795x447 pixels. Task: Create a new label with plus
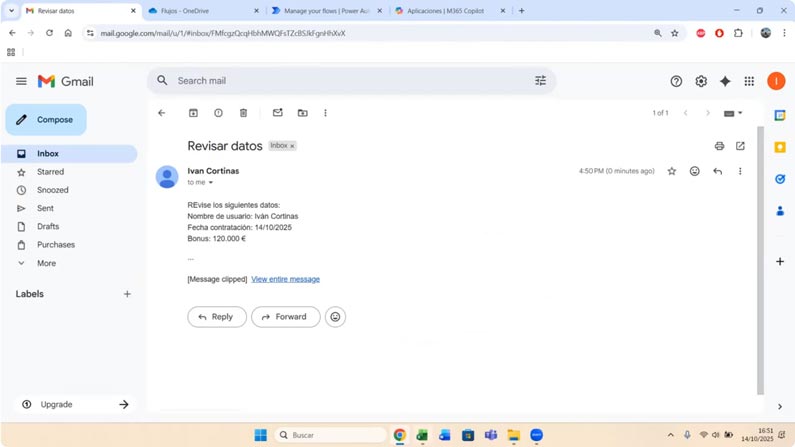127,294
